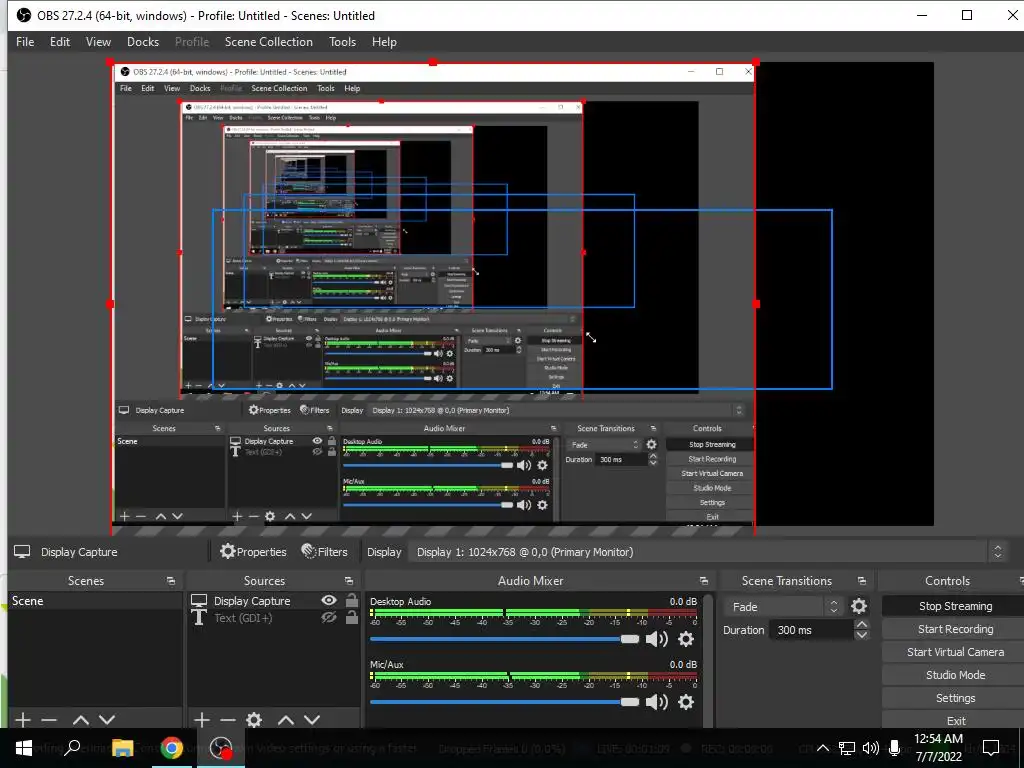Remove selected source with minus icon
The image size is (1024, 768).
coord(228,720)
